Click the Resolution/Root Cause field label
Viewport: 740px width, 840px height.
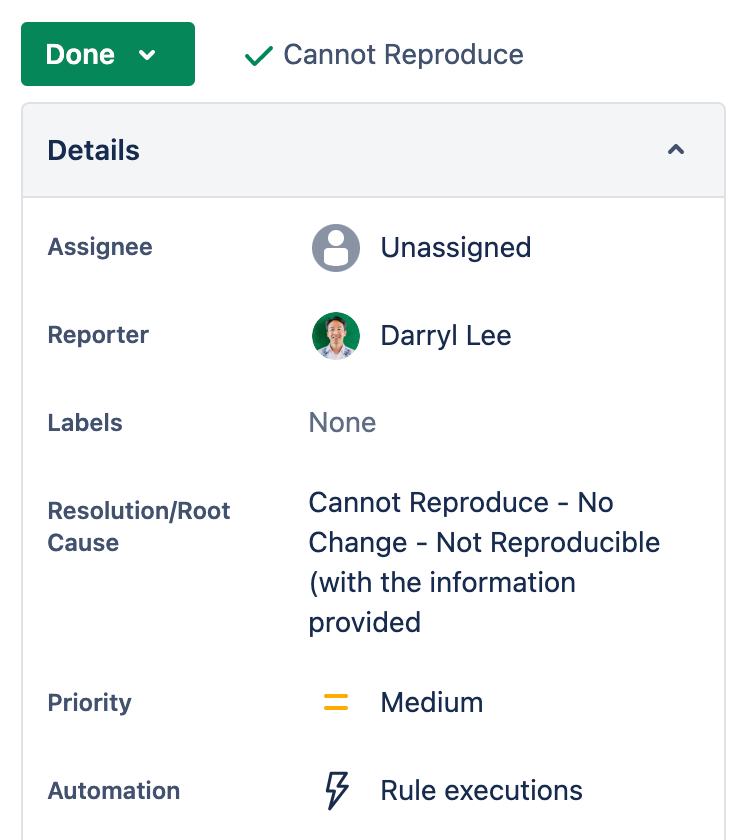tap(139, 527)
